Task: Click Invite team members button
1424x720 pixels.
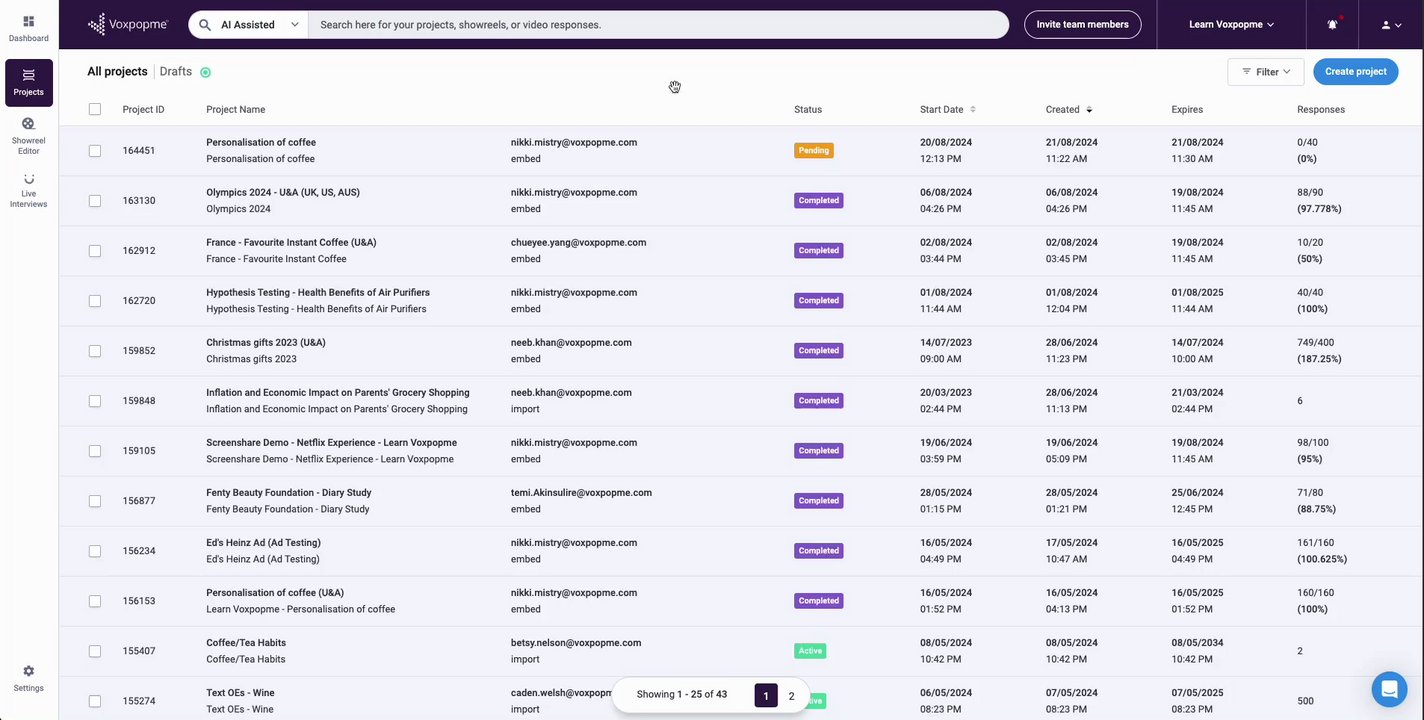Action: (x=1082, y=25)
